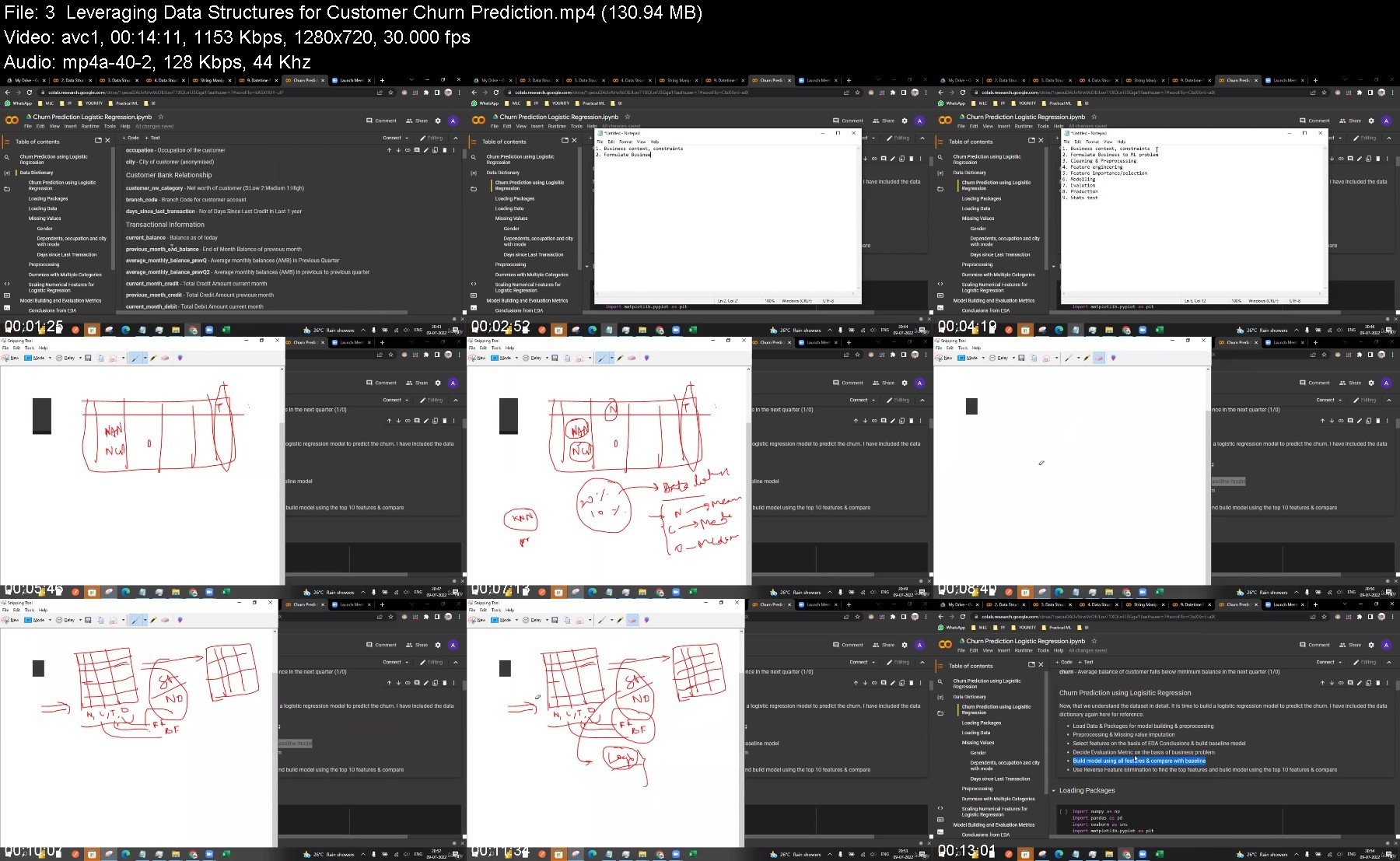The height and width of the screenshot is (861, 1400).
Task: Open code snippets icon in 00:01:25 frame
Action: (x=7, y=284)
